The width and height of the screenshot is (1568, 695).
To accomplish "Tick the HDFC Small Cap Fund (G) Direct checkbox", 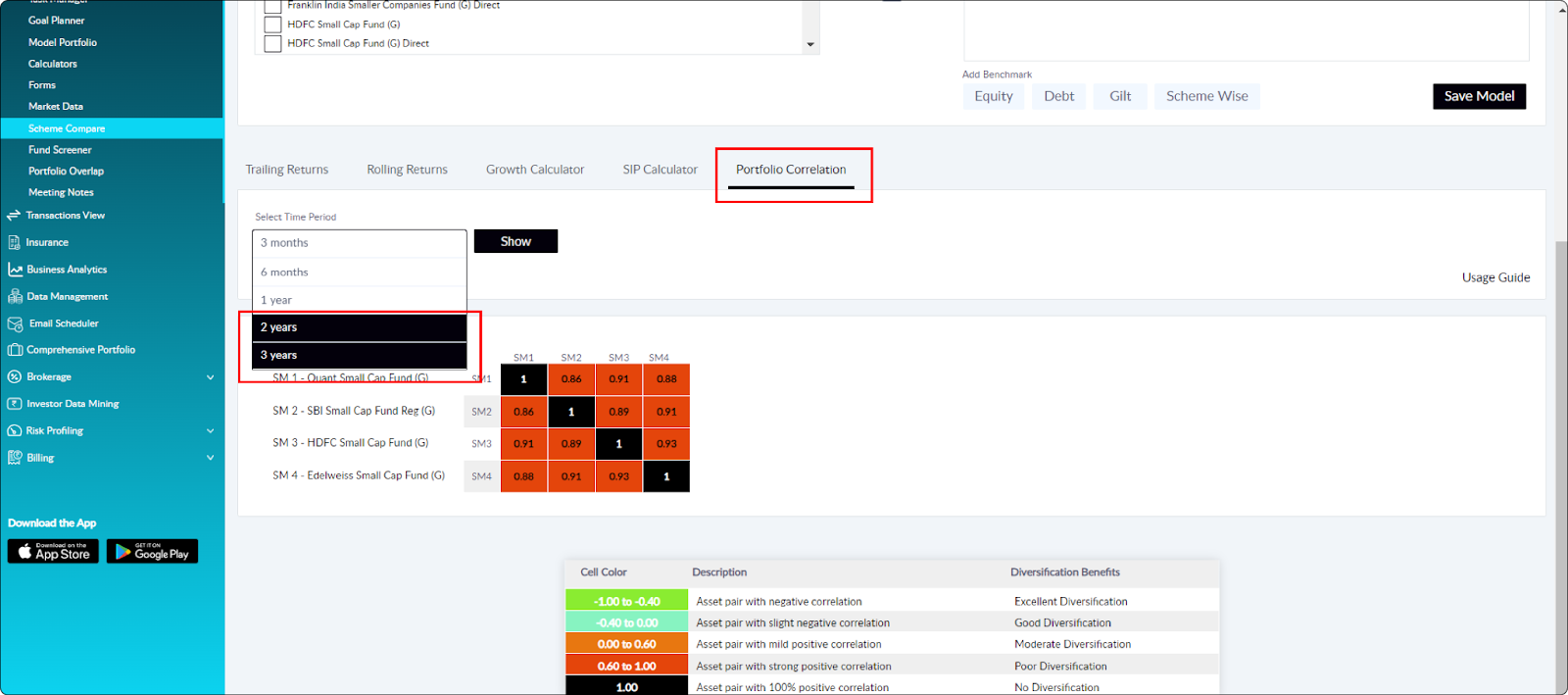I will 273,43.
